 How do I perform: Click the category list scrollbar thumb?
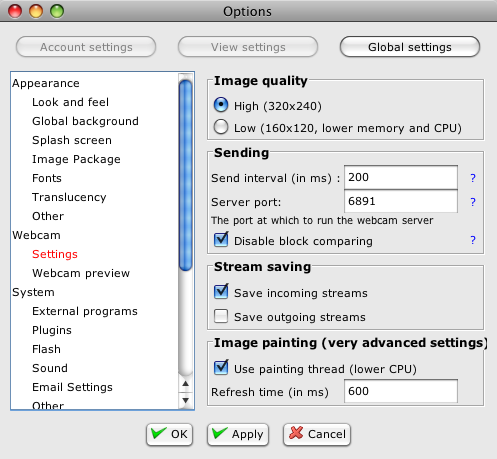point(186,175)
